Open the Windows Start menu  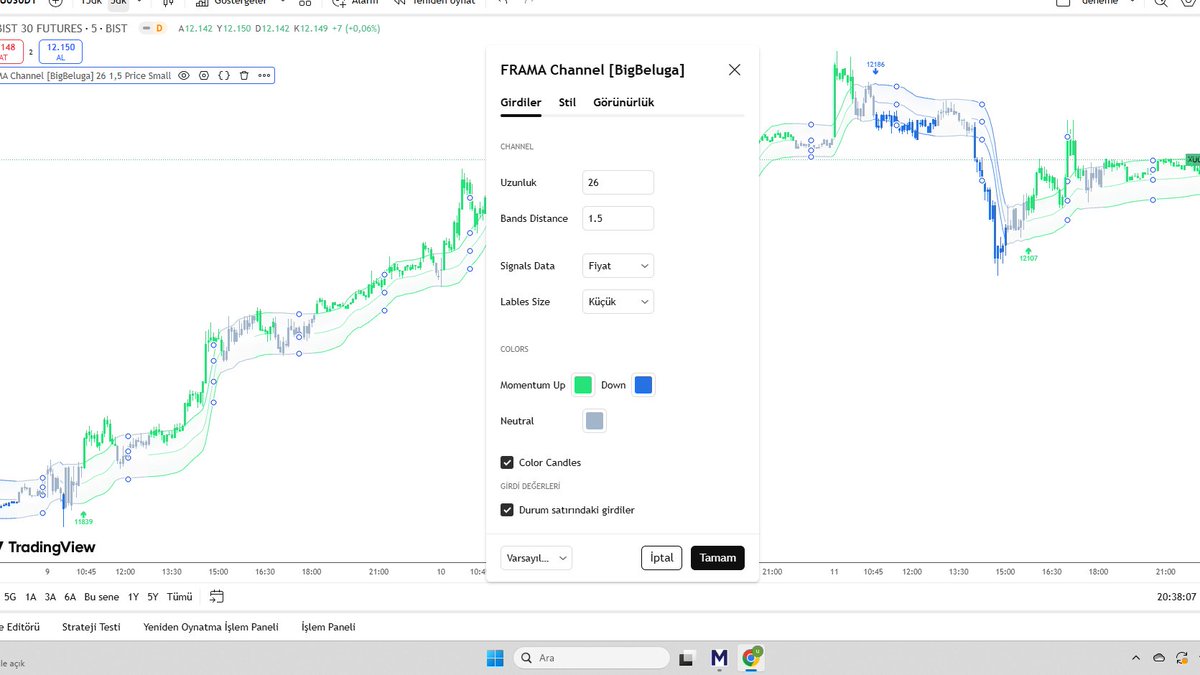pyautogui.click(x=495, y=657)
